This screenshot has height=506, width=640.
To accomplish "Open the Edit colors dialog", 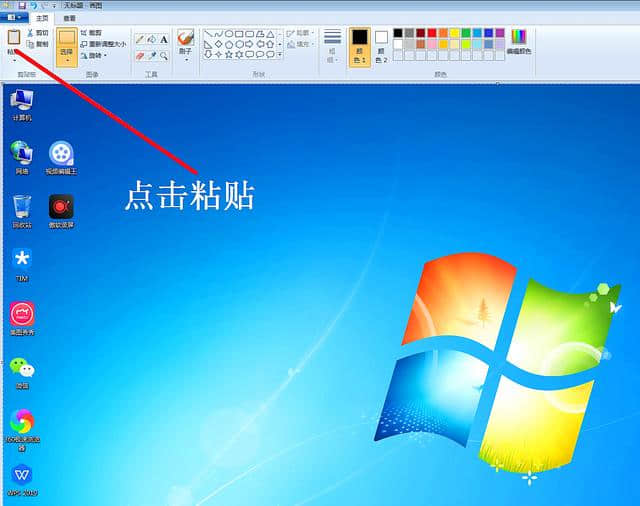I will pos(519,42).
